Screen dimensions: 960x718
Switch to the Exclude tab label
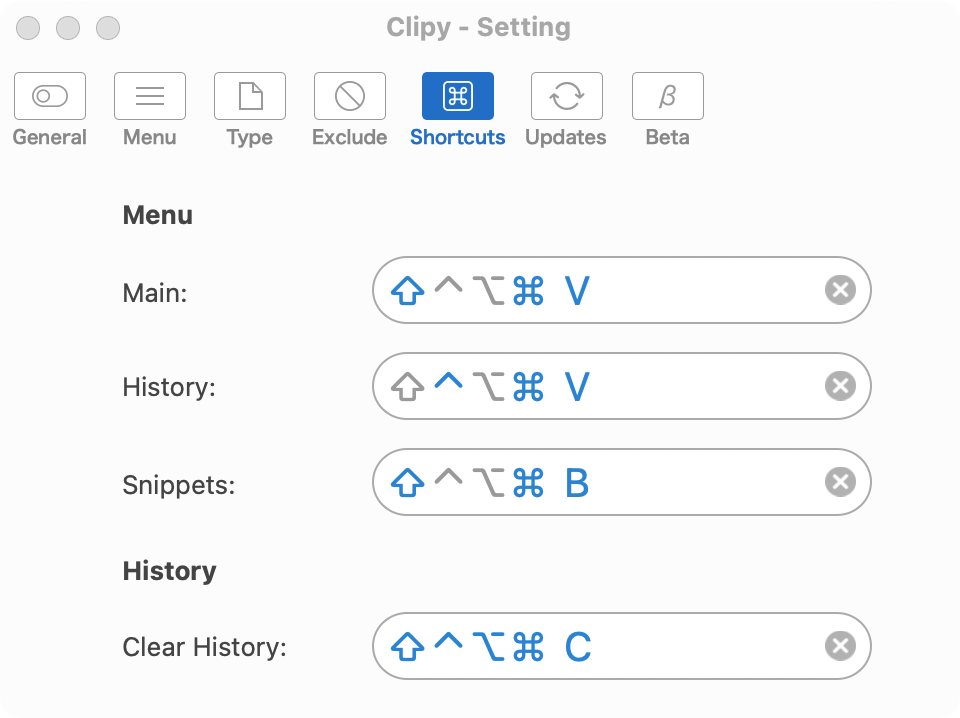(x=350, y=137)
